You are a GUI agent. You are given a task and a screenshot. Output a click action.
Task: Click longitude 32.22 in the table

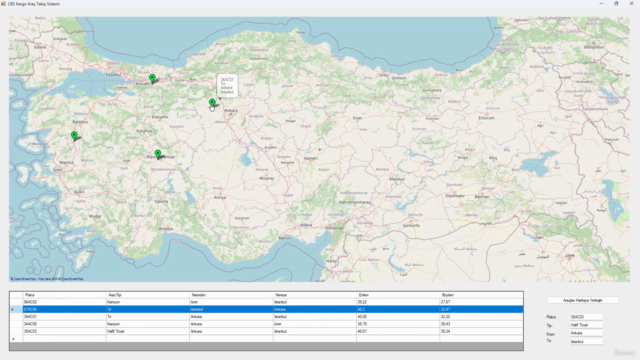click(481, 317)
